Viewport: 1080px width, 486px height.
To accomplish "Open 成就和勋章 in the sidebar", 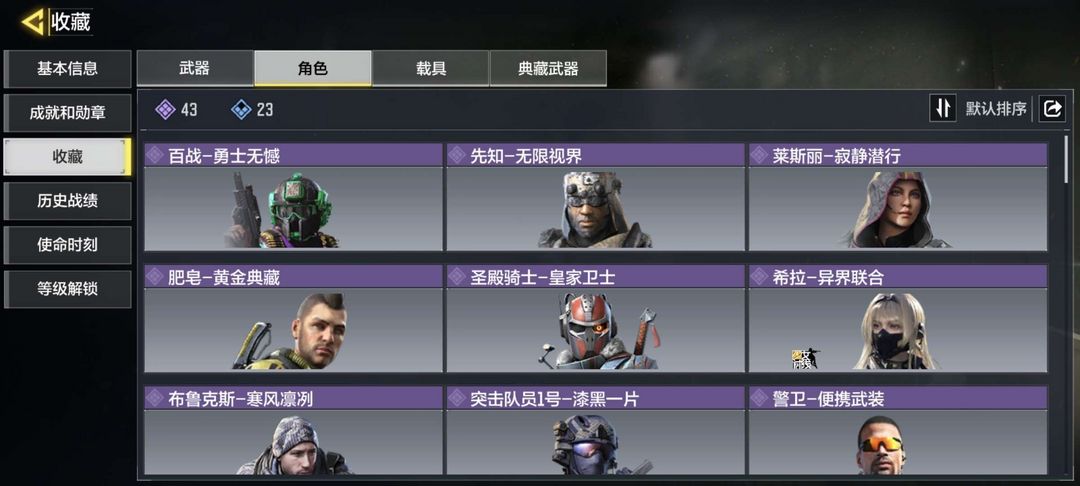I will point(68,113).
